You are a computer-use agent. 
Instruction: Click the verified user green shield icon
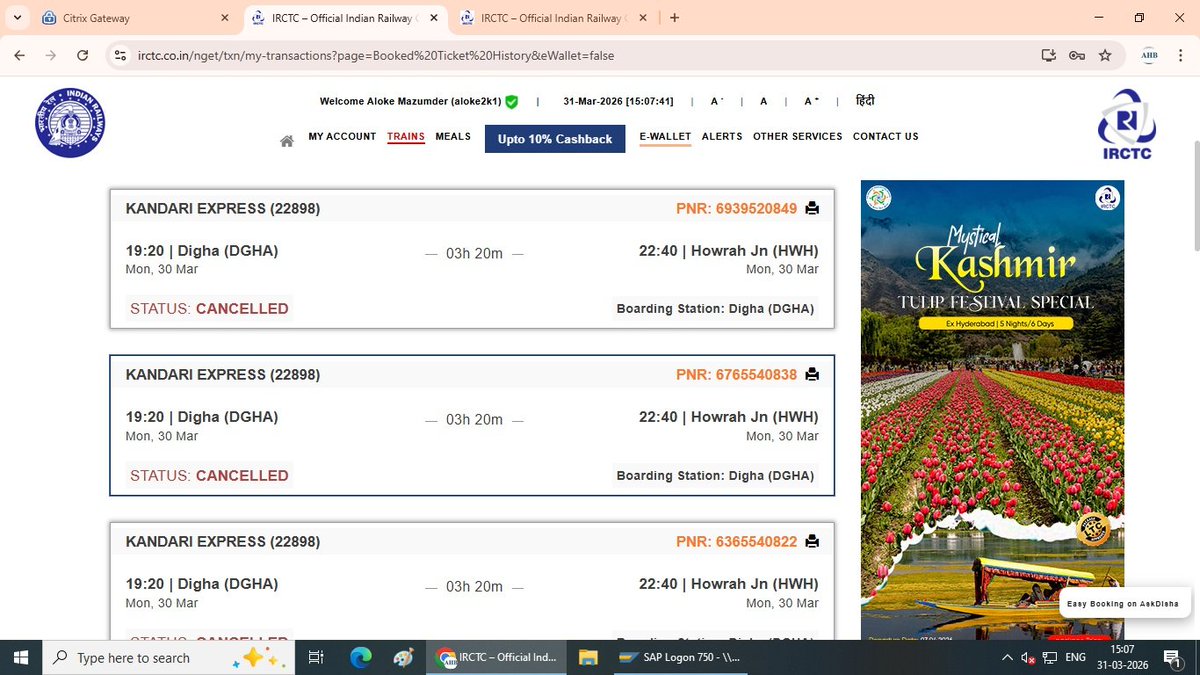tap(511, 102)
